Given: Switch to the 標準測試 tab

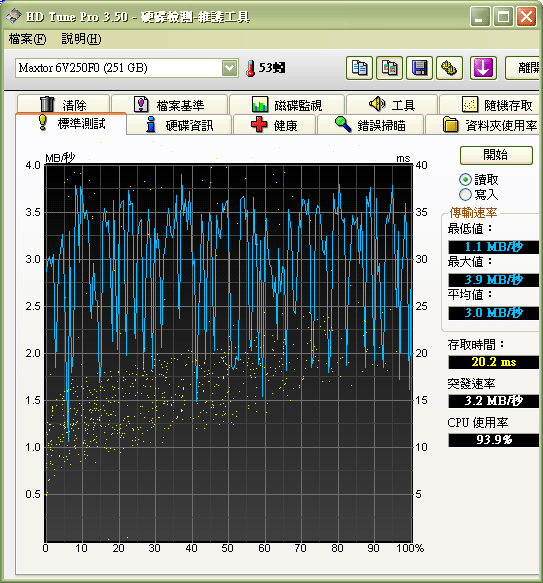Looking at the screenshot, I should [71, 123].
